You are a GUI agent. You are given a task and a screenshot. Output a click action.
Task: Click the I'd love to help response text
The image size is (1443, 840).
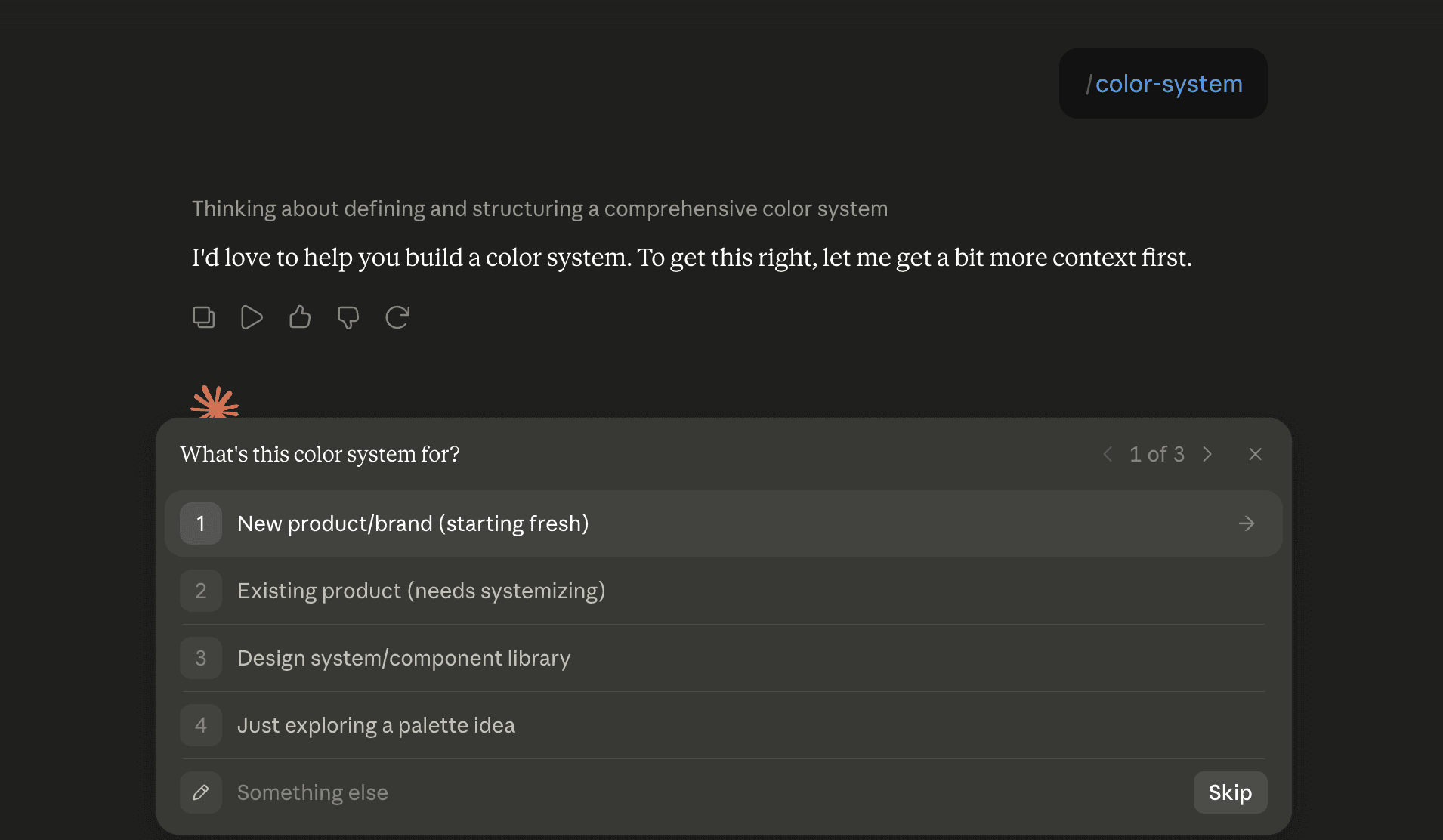pyautogui.click(x=691, y=258)
